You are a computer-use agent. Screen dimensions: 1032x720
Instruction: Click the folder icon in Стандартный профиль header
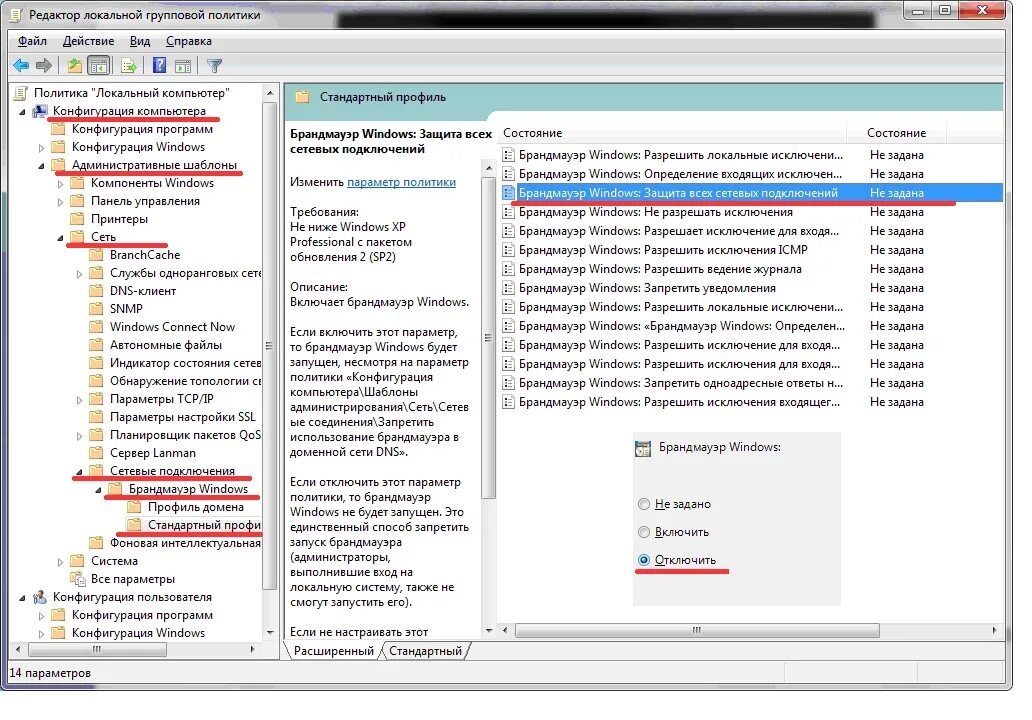pos(302,97)
